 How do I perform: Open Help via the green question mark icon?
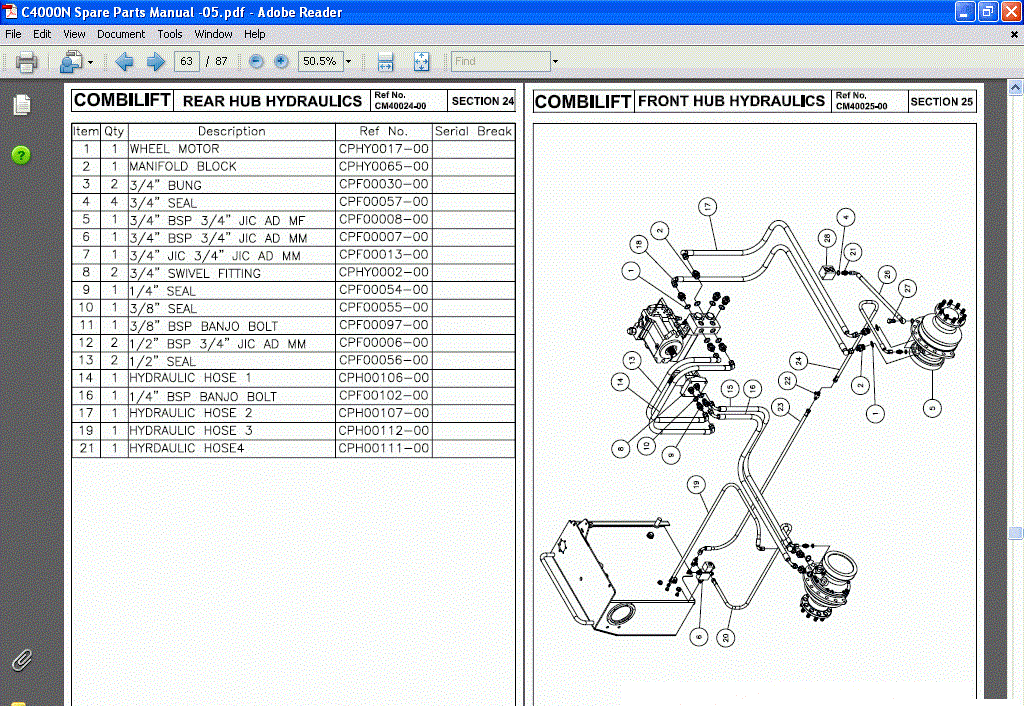tap(21, 155)
